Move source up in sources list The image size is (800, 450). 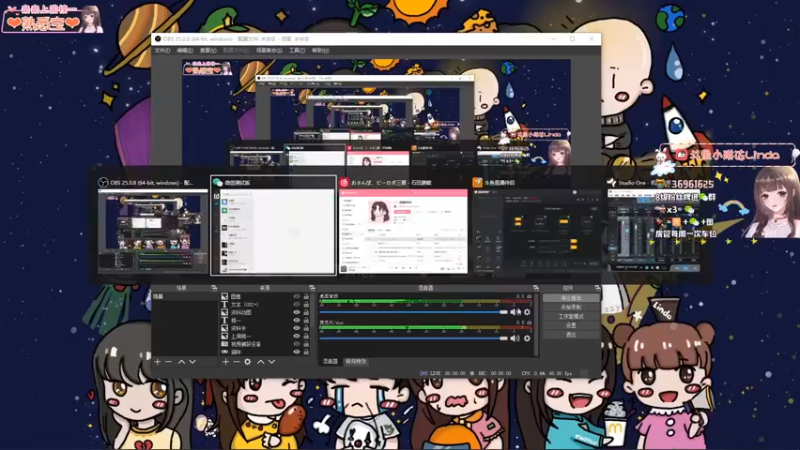tap(261, 362)
